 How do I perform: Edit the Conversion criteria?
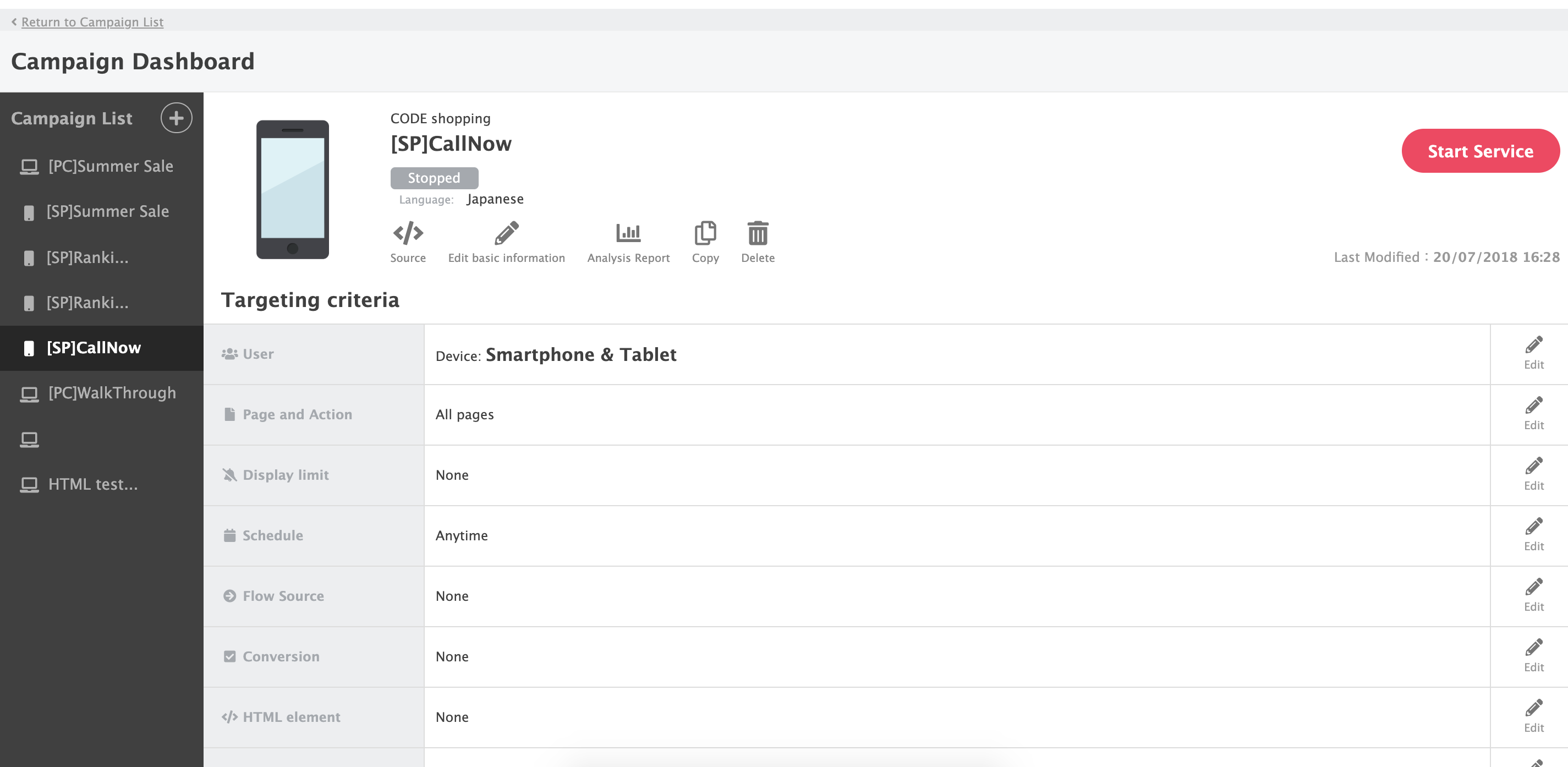(1533, 656)
